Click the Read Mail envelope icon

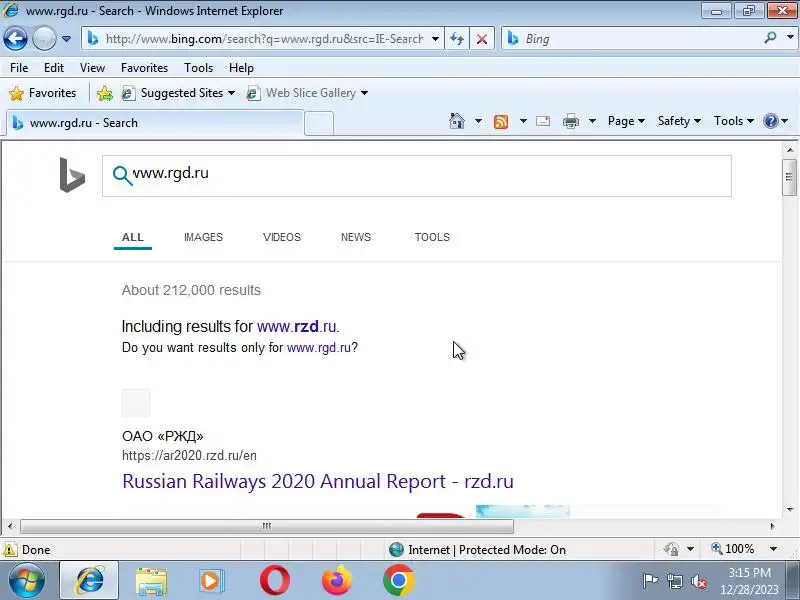(543, 121)
